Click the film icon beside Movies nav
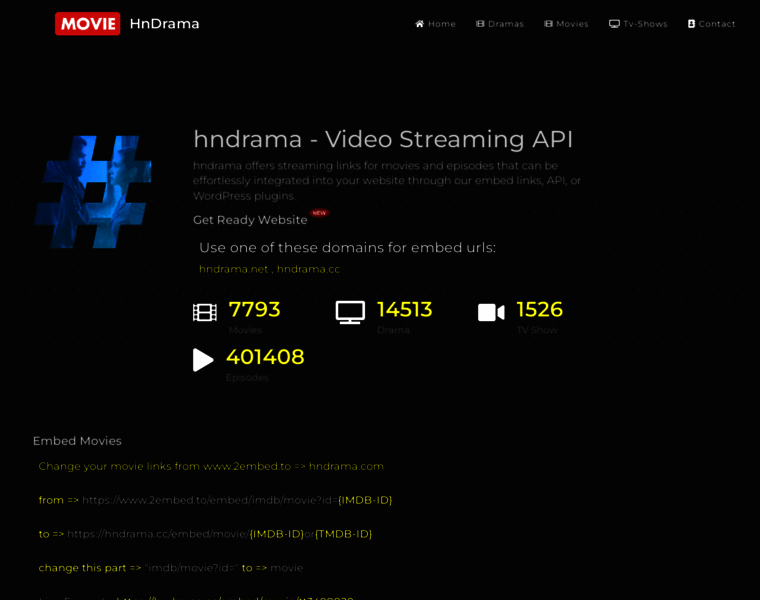Viewport: 760px width, 600px height. pos(549,24)
